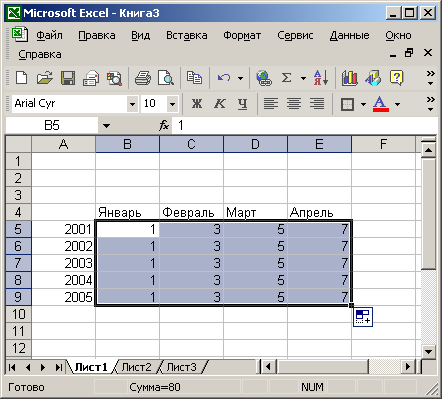Select row 10 header
The height and width of the screenshot is (399, 442).
[x=19, y=314]
